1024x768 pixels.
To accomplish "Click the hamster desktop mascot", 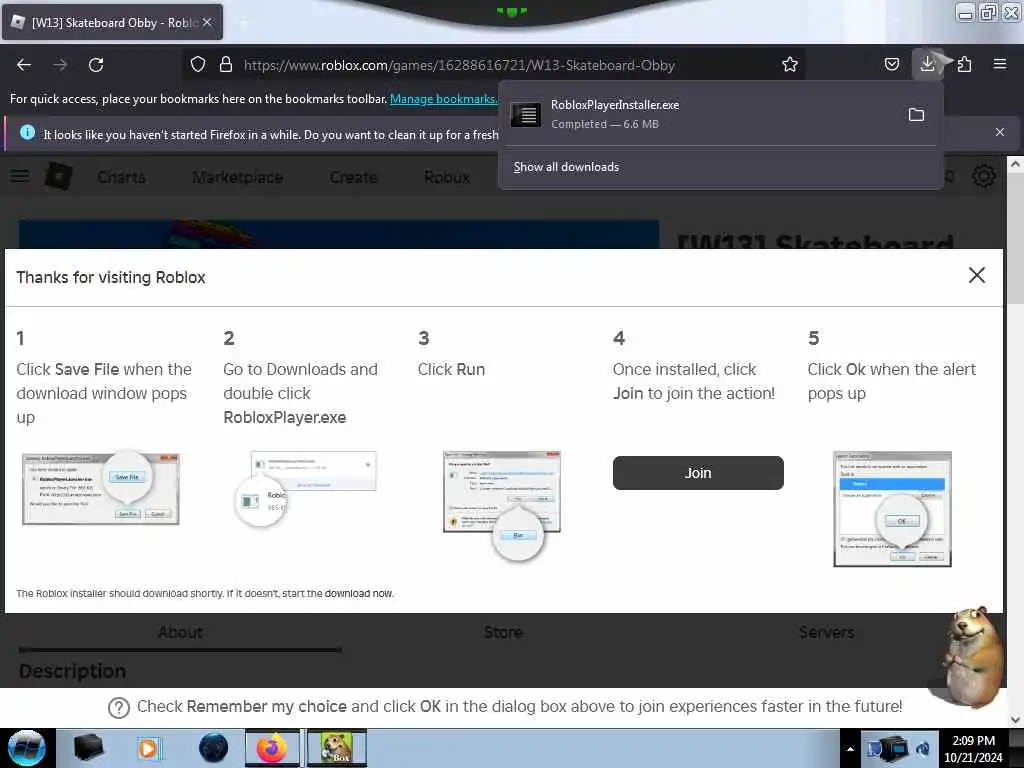I will (x=972, y=656).
